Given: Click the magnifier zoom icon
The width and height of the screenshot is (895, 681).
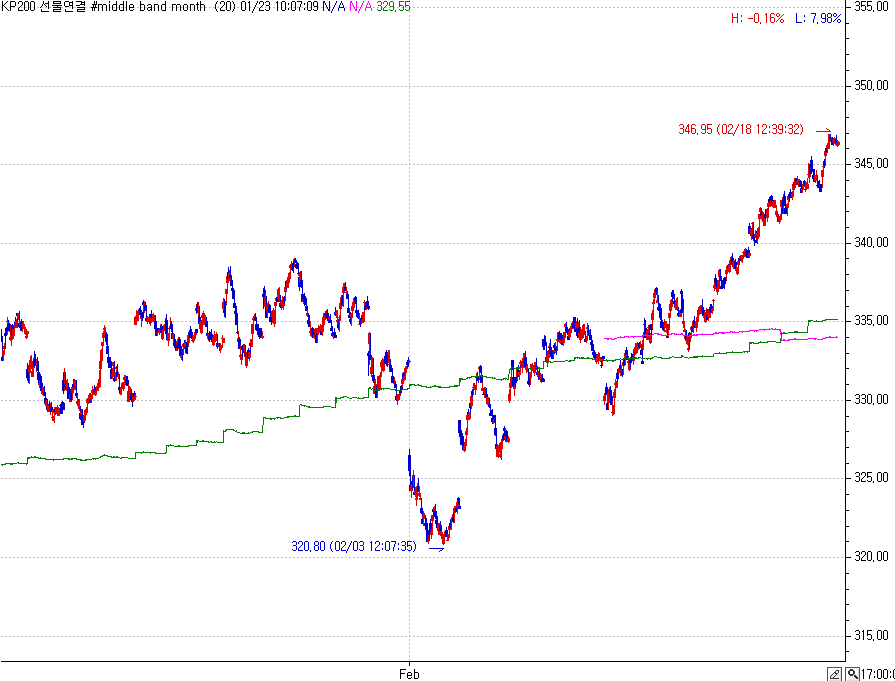Looking at the screenshot, I should [852, 674].
